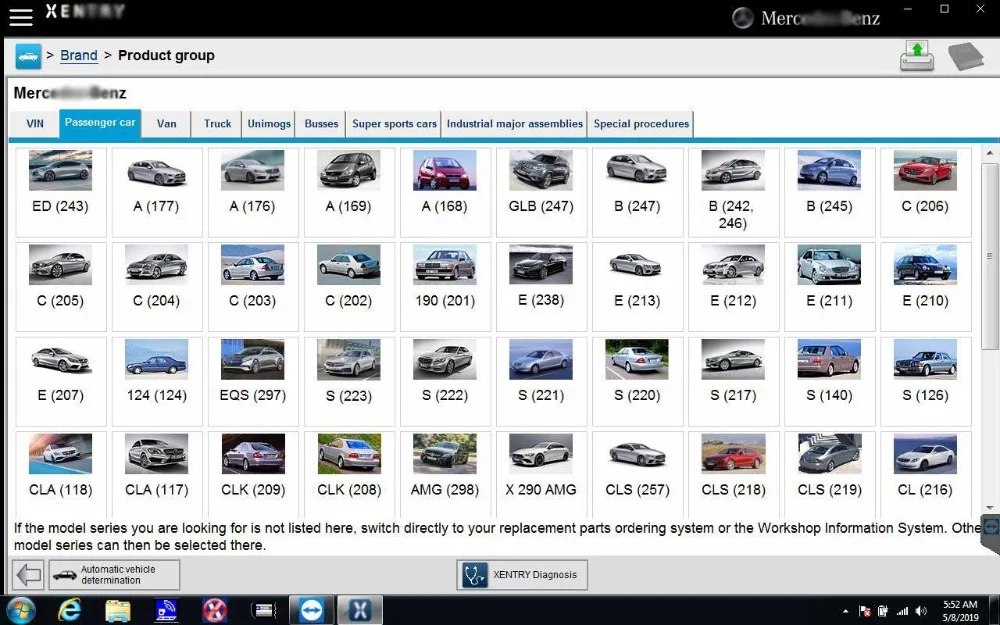Open TeamViewer from the taskbar
Viewport: 1000px width, 625px height.
point(311,610)
